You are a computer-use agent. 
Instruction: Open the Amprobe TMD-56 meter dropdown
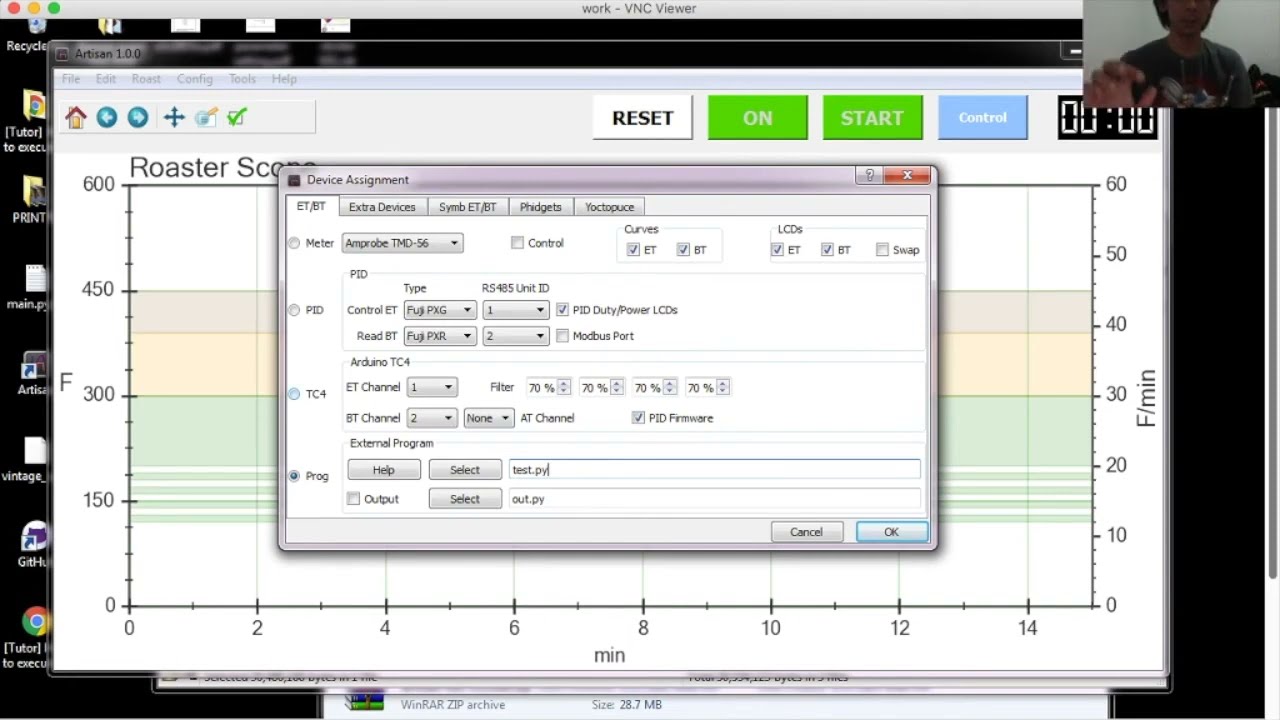[x=402, y=243]
